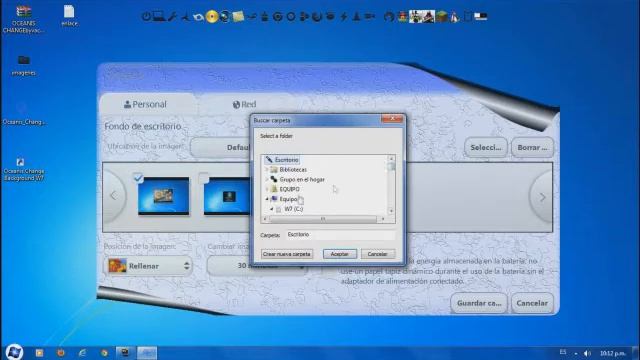Click the wrench tool icon in top dock
Viewport: 640px width, 360px height.
pos(172,17)
